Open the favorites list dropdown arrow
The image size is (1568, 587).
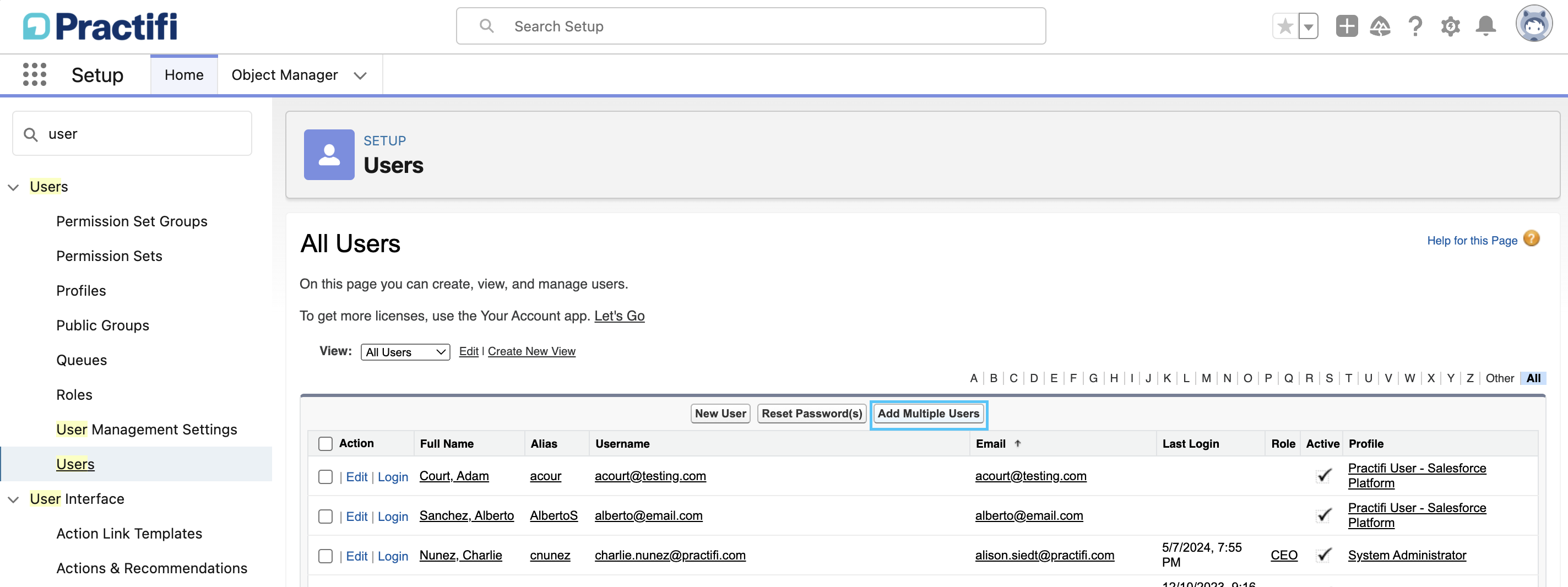coord(1308,26)
